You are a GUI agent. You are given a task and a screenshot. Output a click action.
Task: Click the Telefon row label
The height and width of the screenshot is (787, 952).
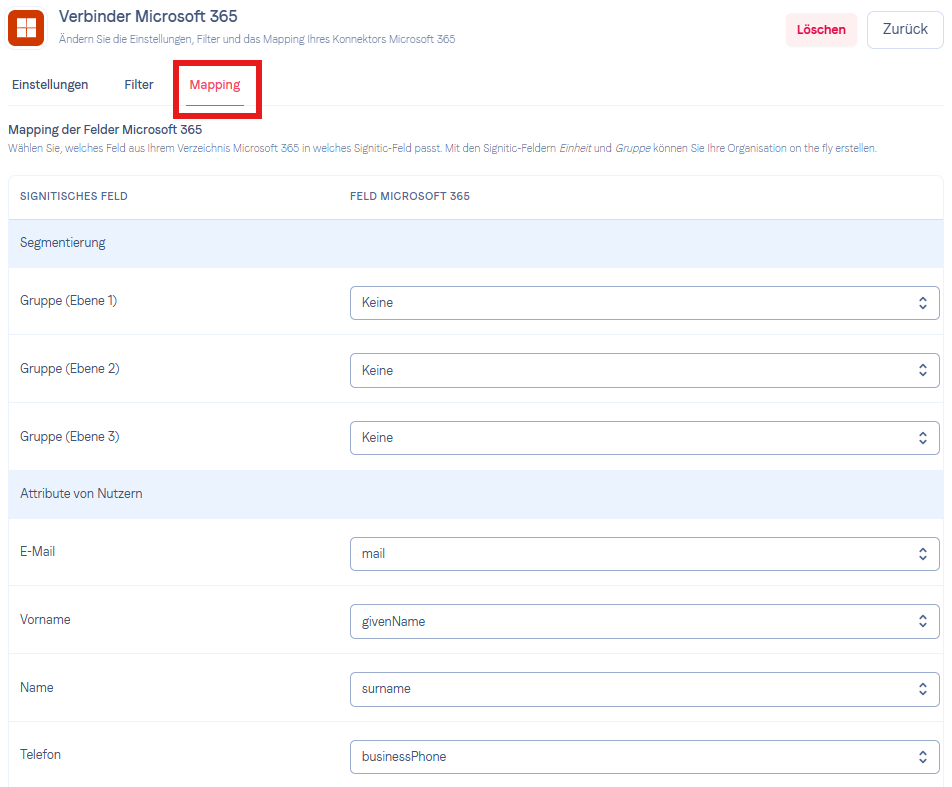point(40,754)
